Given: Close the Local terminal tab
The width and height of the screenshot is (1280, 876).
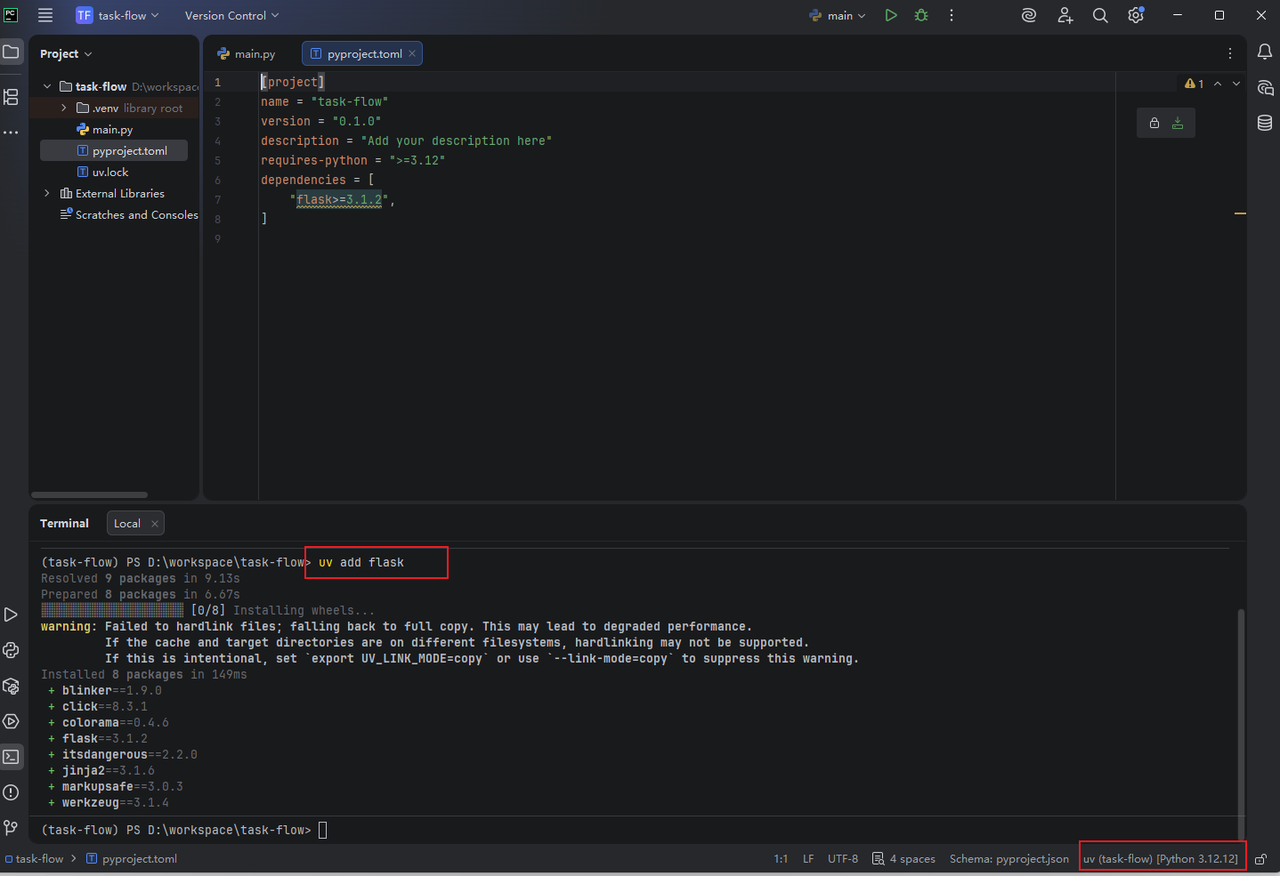Looking at the screenshot, I should [x=154, y=524].
